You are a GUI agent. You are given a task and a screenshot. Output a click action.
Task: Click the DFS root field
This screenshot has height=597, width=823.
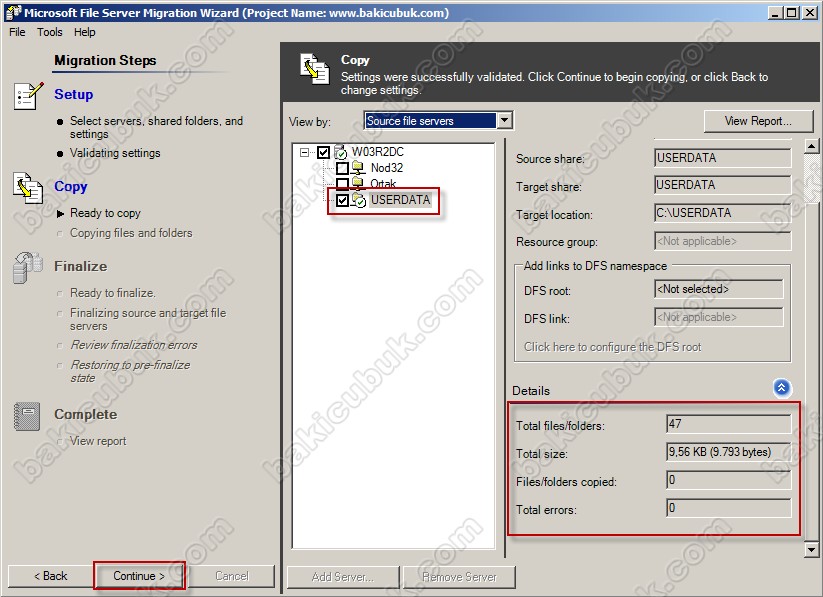(x=719, y=289)
